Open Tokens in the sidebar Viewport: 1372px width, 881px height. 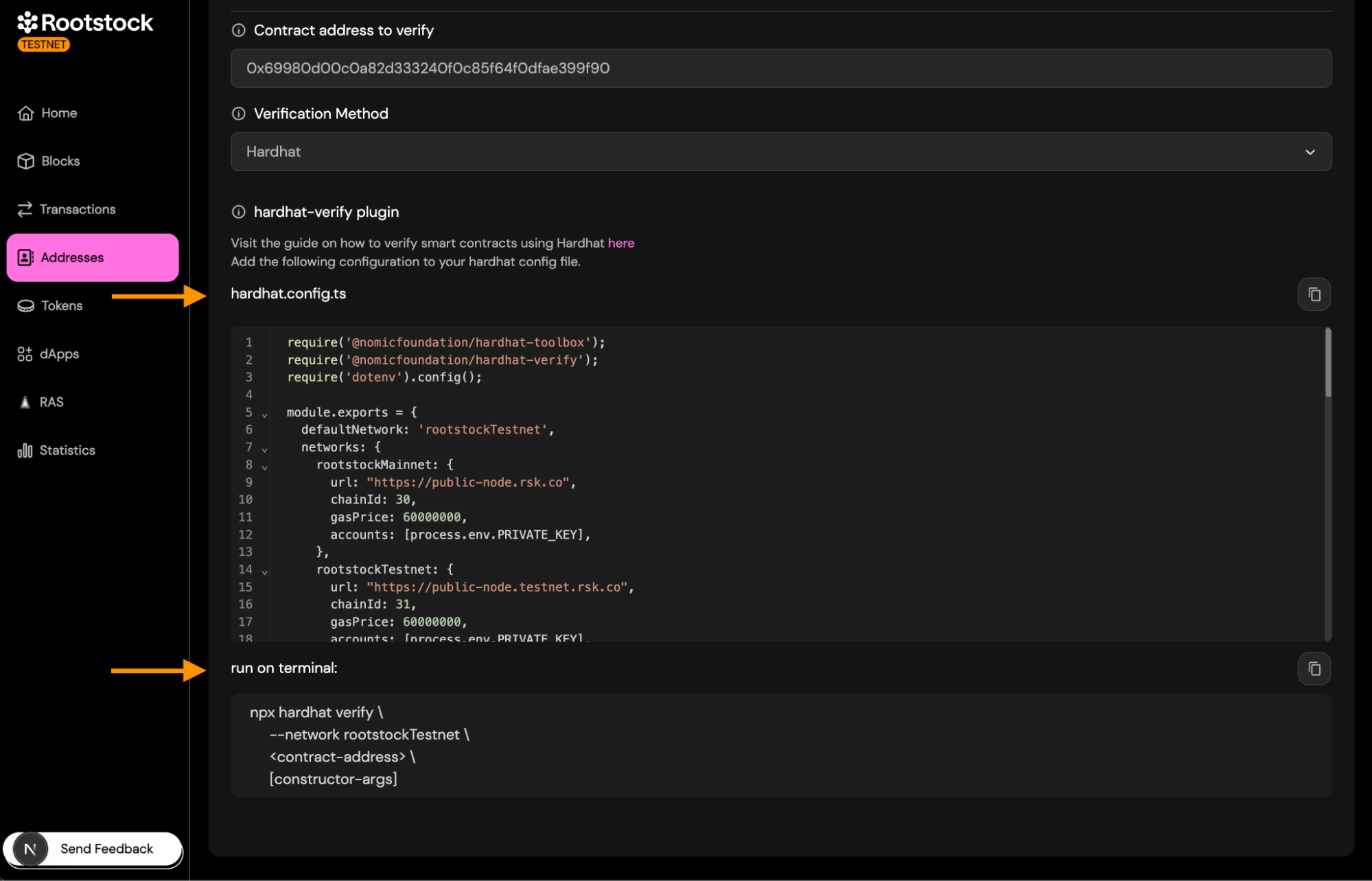[x=62, y=306]
